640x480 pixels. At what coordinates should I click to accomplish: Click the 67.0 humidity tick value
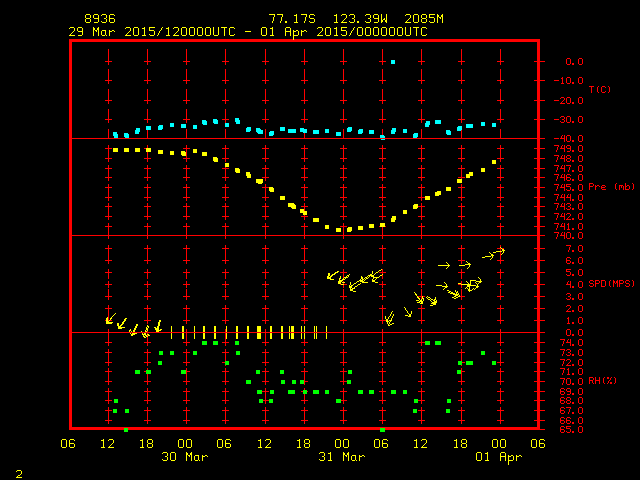pyautogui.click(x=571, y=411)
